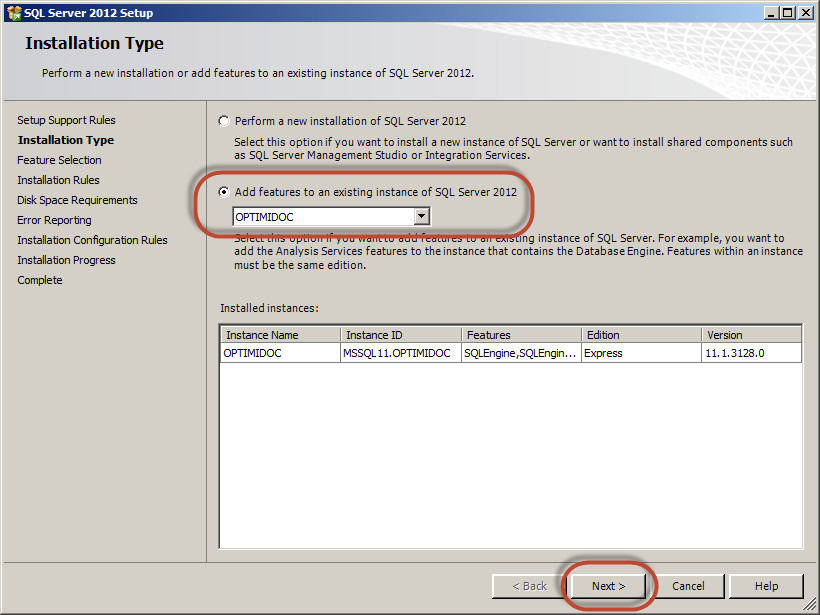The image size is (820, 615).
Task: Select 'Add features to an existing instance' option
Action: pos(224,192)
